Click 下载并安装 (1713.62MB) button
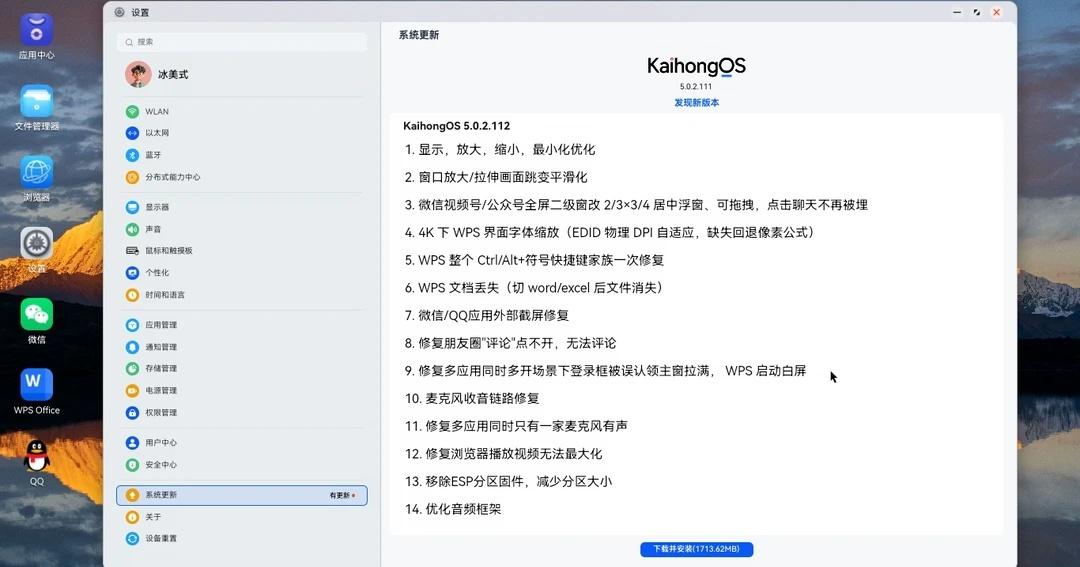The height and width of the screenshot is (567, 1080). pyautogui.click(x=696, y=549)
